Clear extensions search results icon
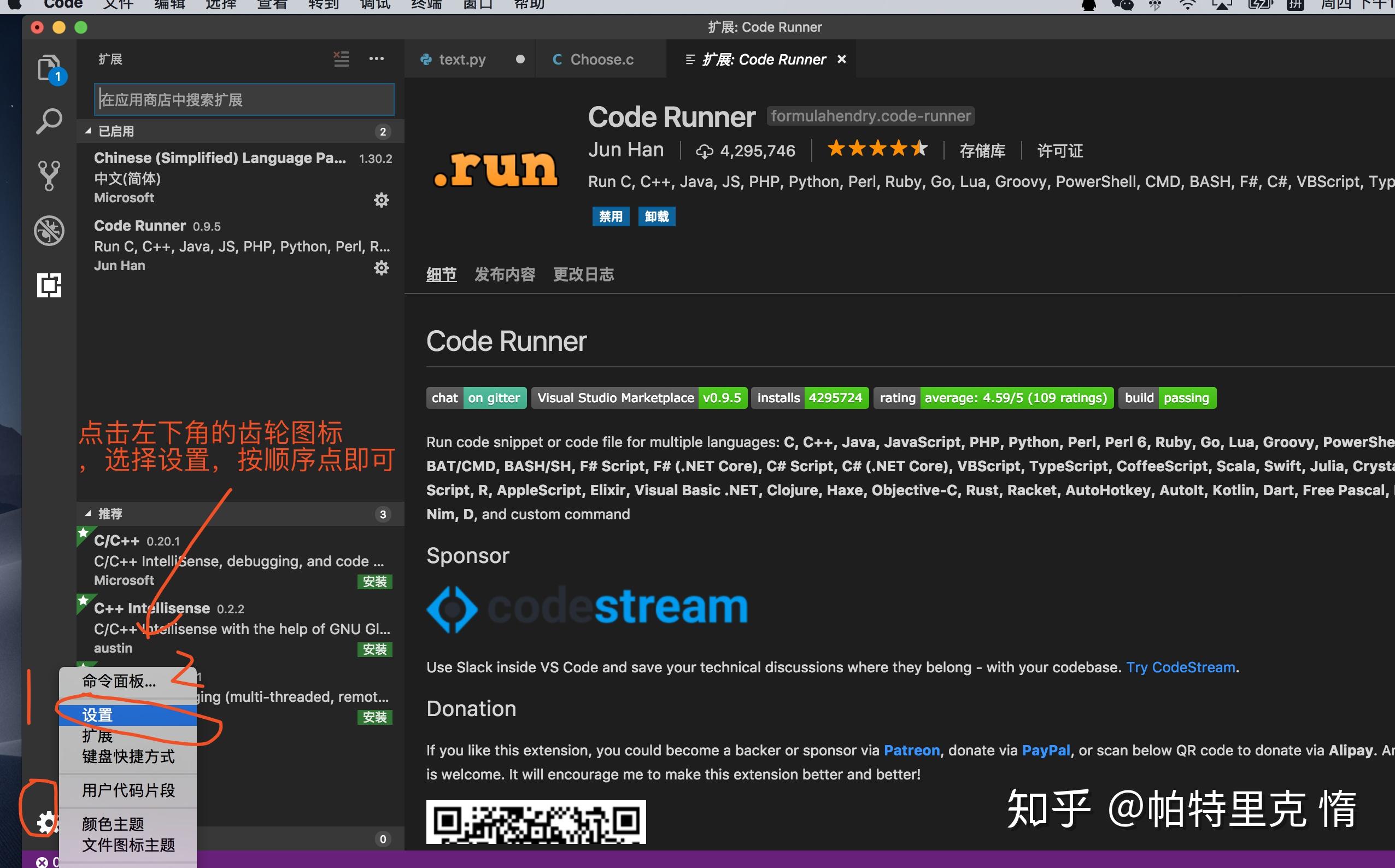This screenshot has width=1395, height=868. tap(342, 58)
